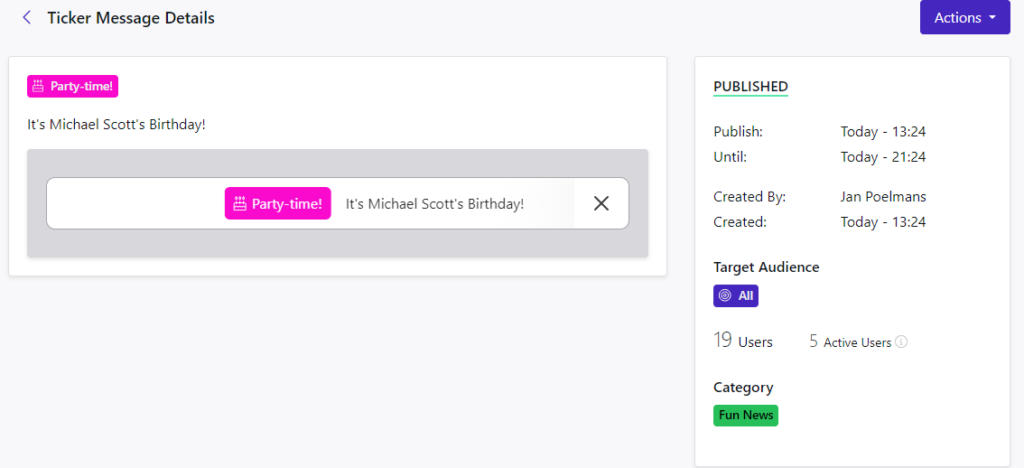The width and height of the screenshot is (1024, 468).
Task: Select the All target audience badge
Action: tap(735, 296)
